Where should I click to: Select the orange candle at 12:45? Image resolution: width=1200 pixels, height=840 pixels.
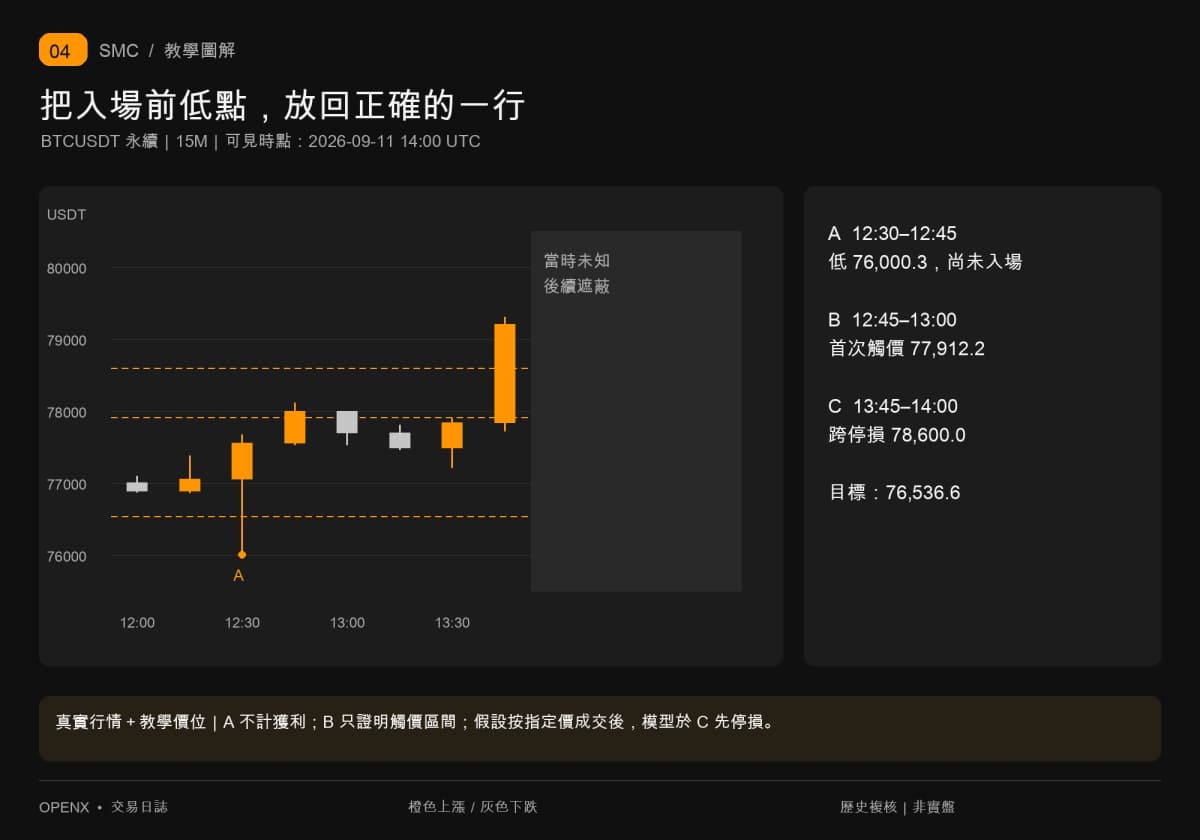295,426
